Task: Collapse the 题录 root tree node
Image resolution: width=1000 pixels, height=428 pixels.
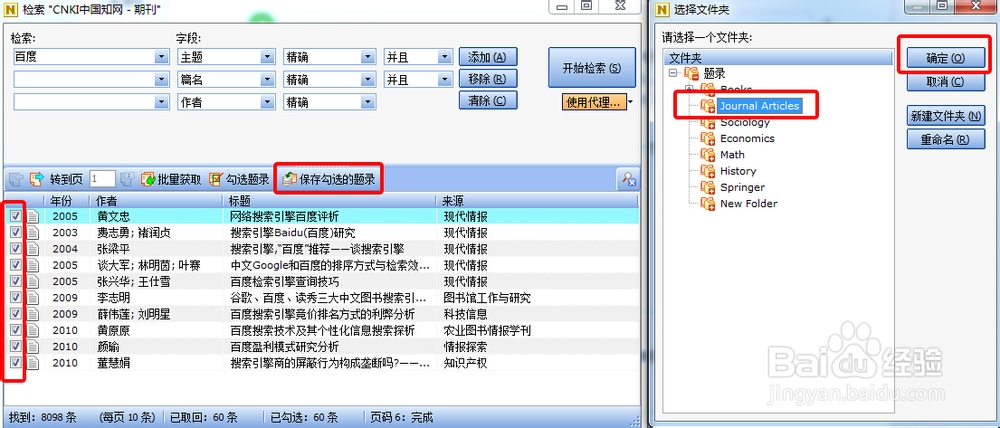Action: pos(673,73)
